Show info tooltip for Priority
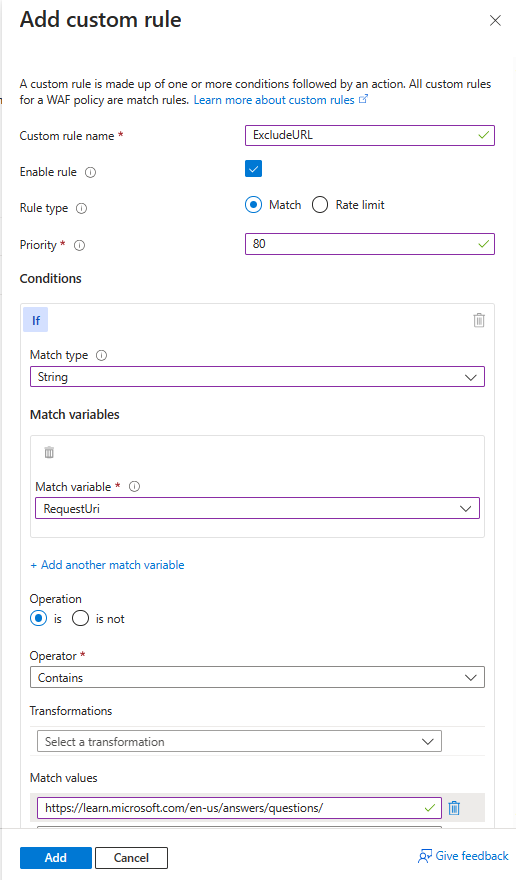The height and width of the screenshot is (880, 516). tap(80, 245)
